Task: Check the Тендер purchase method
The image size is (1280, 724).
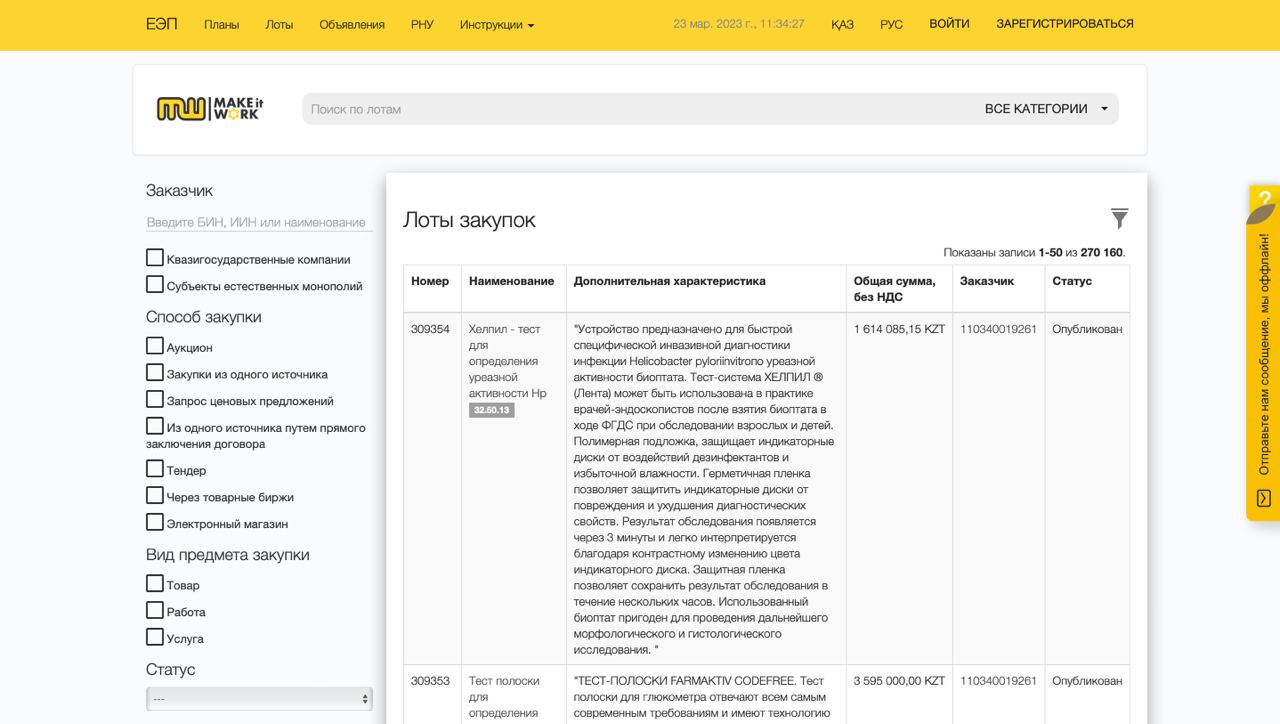Action: 155,469
